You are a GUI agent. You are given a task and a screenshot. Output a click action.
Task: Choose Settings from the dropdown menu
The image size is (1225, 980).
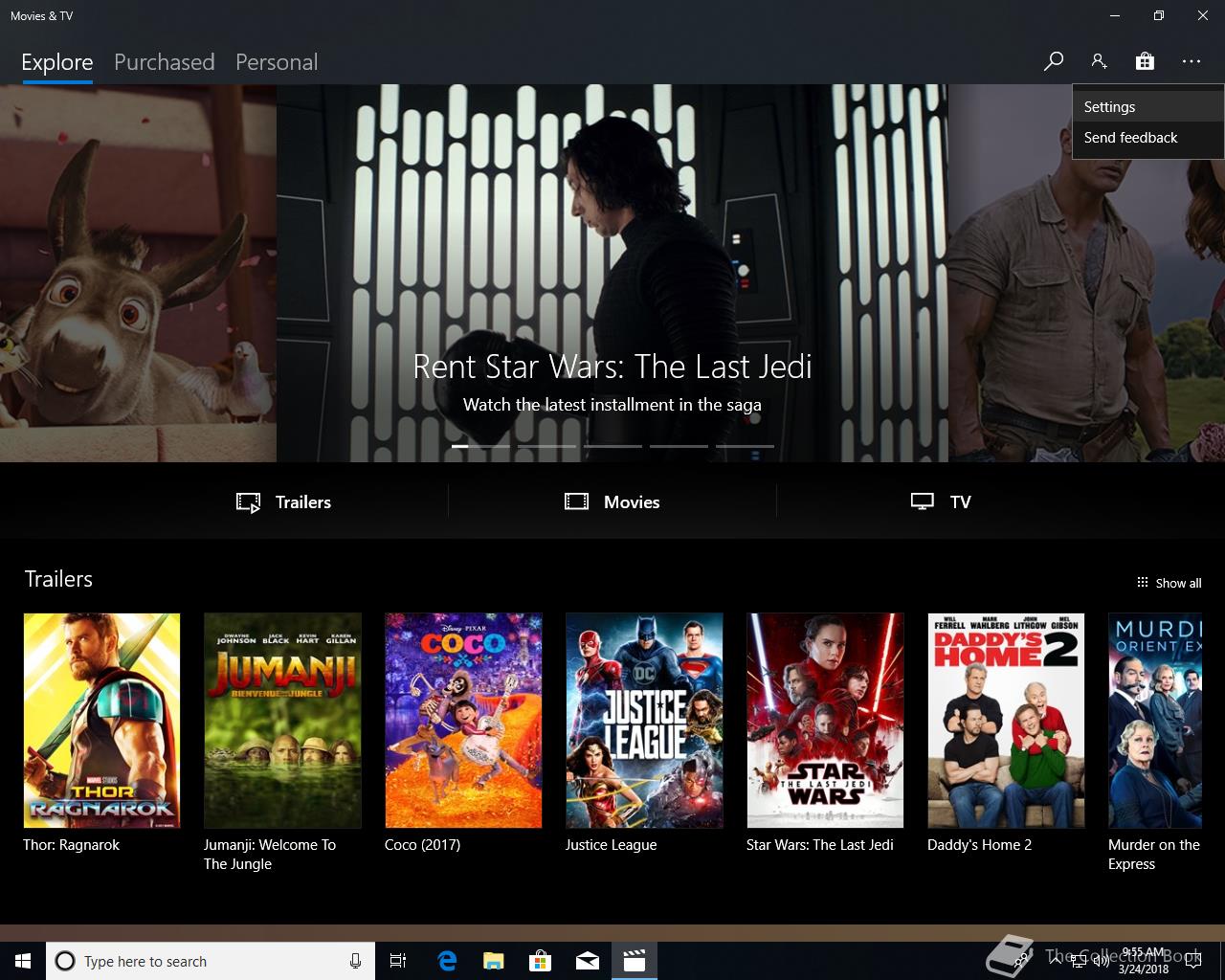[1147, 107]
